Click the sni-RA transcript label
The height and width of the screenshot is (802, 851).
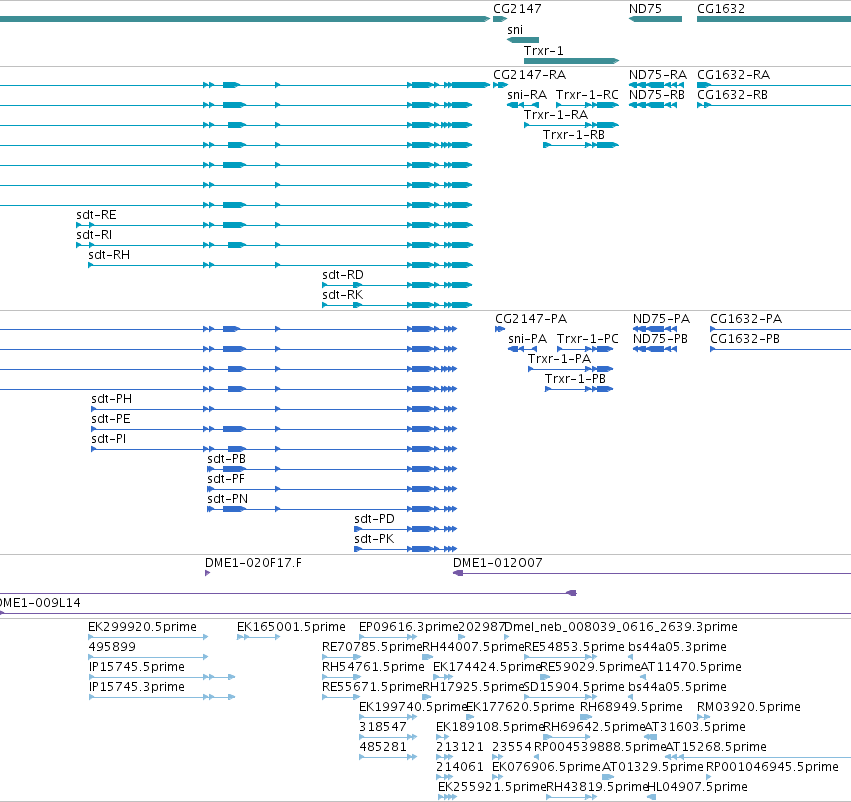coord(526,95)
